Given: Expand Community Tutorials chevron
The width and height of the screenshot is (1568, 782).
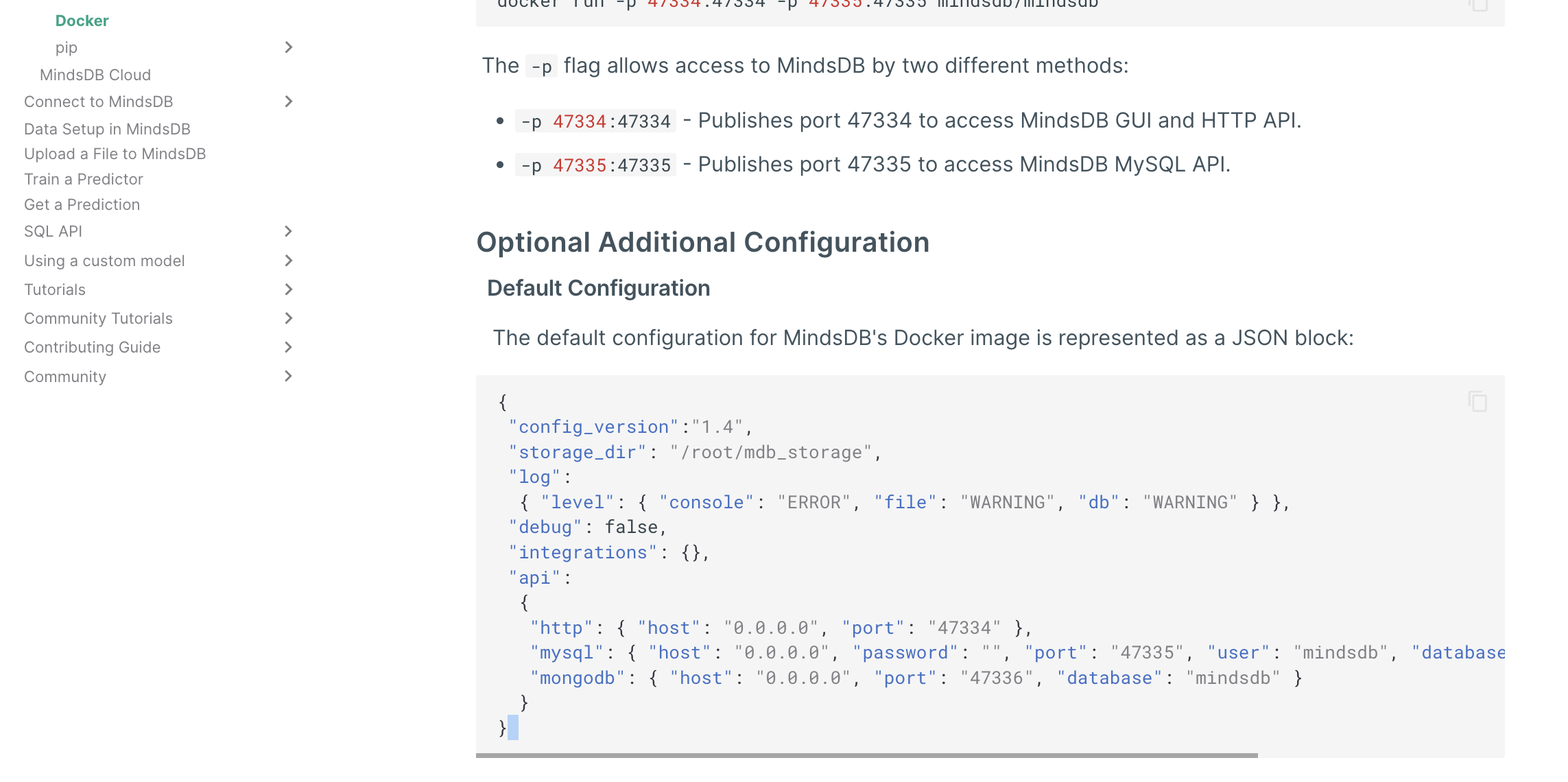Looking at the screenshot, I should [289, 318].
